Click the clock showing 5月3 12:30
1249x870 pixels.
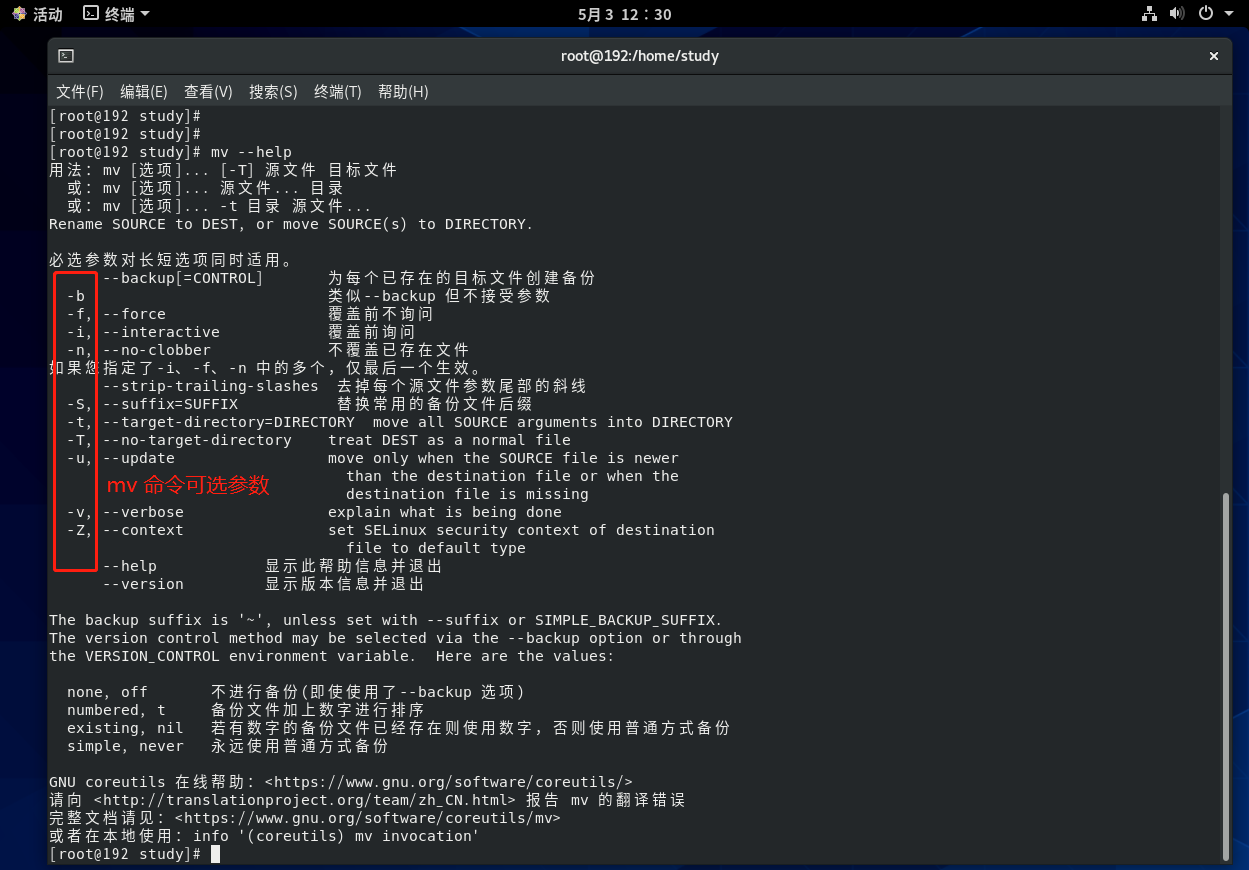(624, 14)
